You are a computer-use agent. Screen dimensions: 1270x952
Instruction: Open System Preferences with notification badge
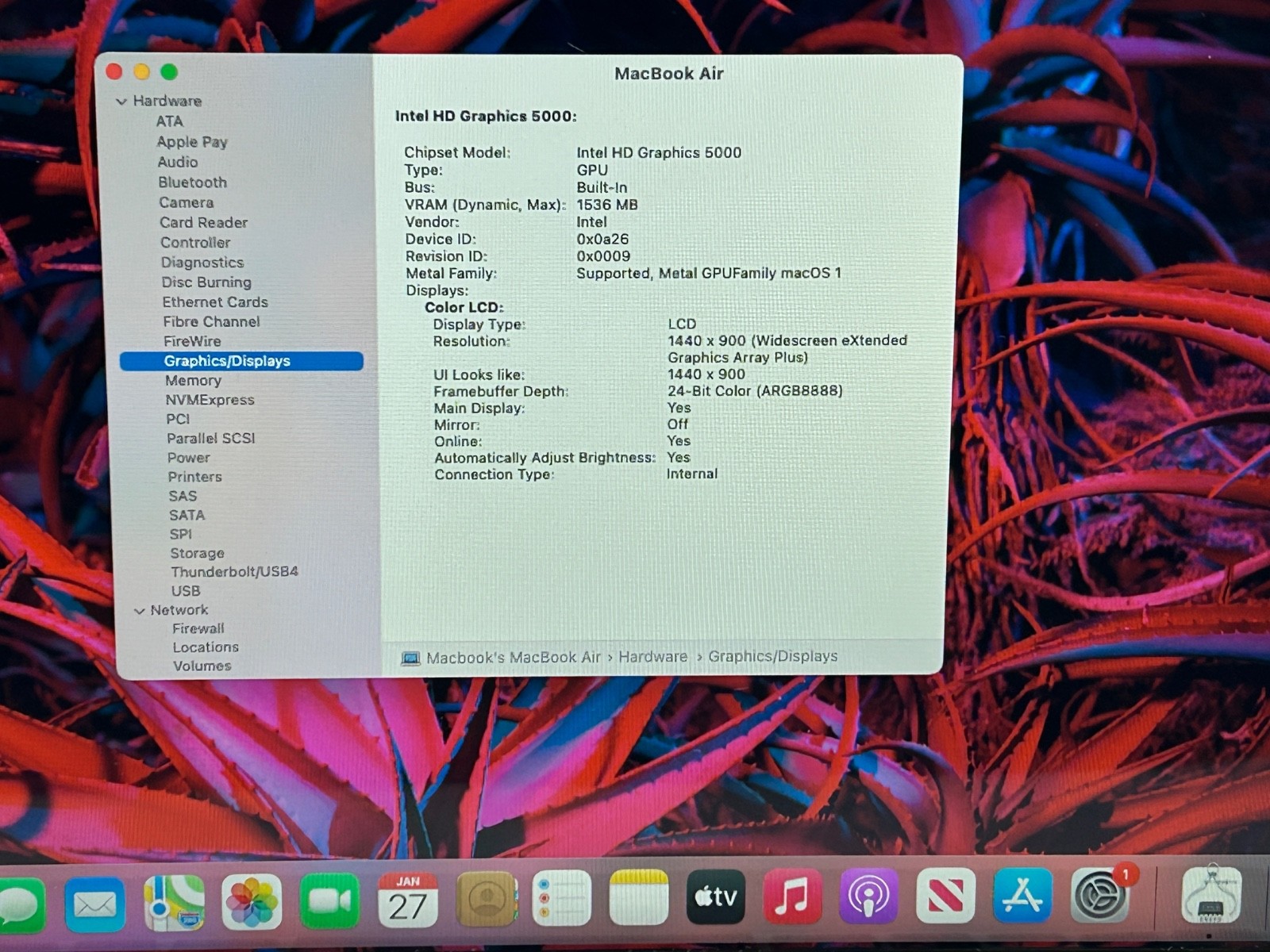(x=1099, y=896)
